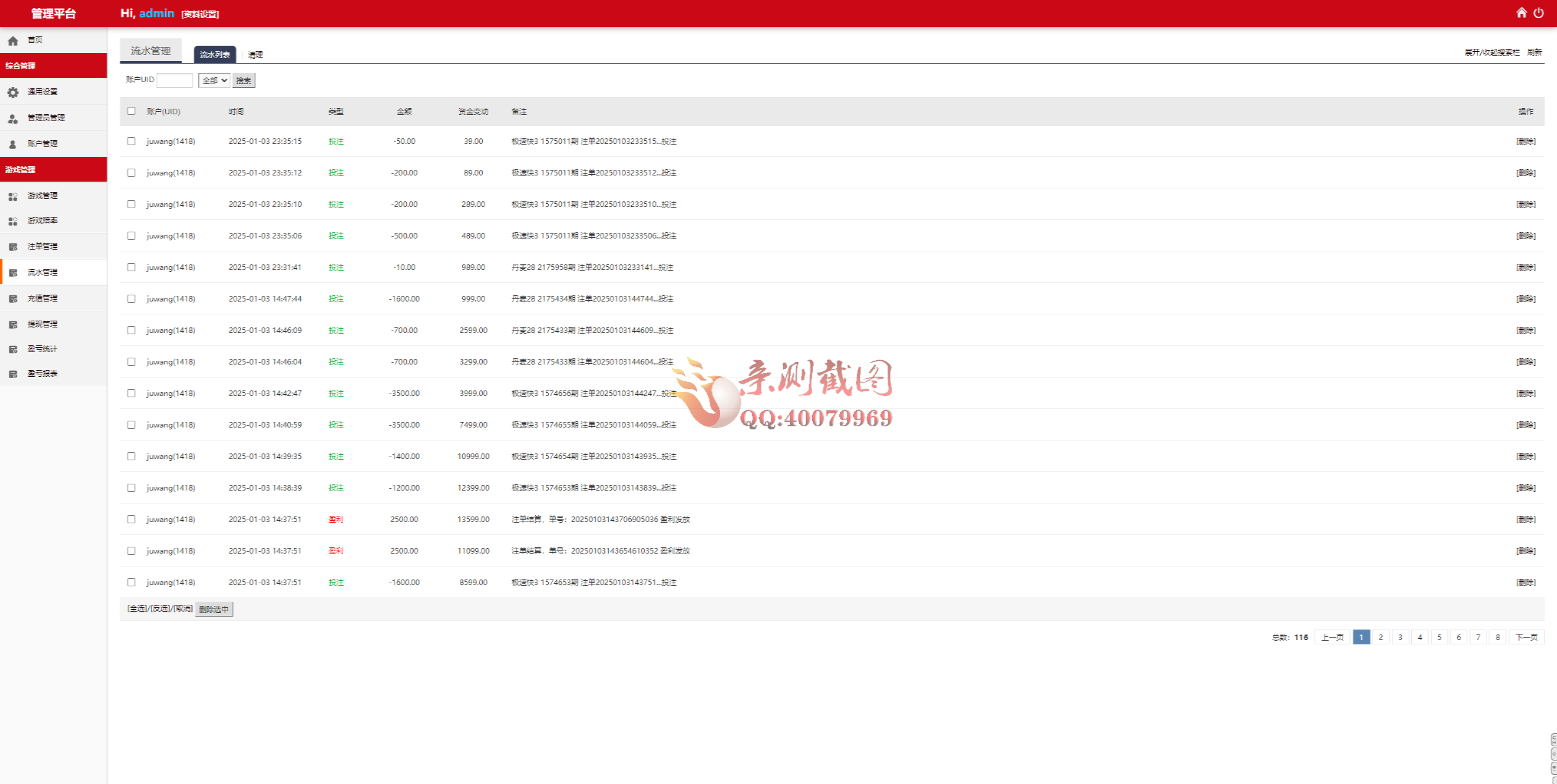The width and height of the screenshot is (1557, 784).
Task: Check the checkbox on the first 投注 row
Action: point(131,141)
